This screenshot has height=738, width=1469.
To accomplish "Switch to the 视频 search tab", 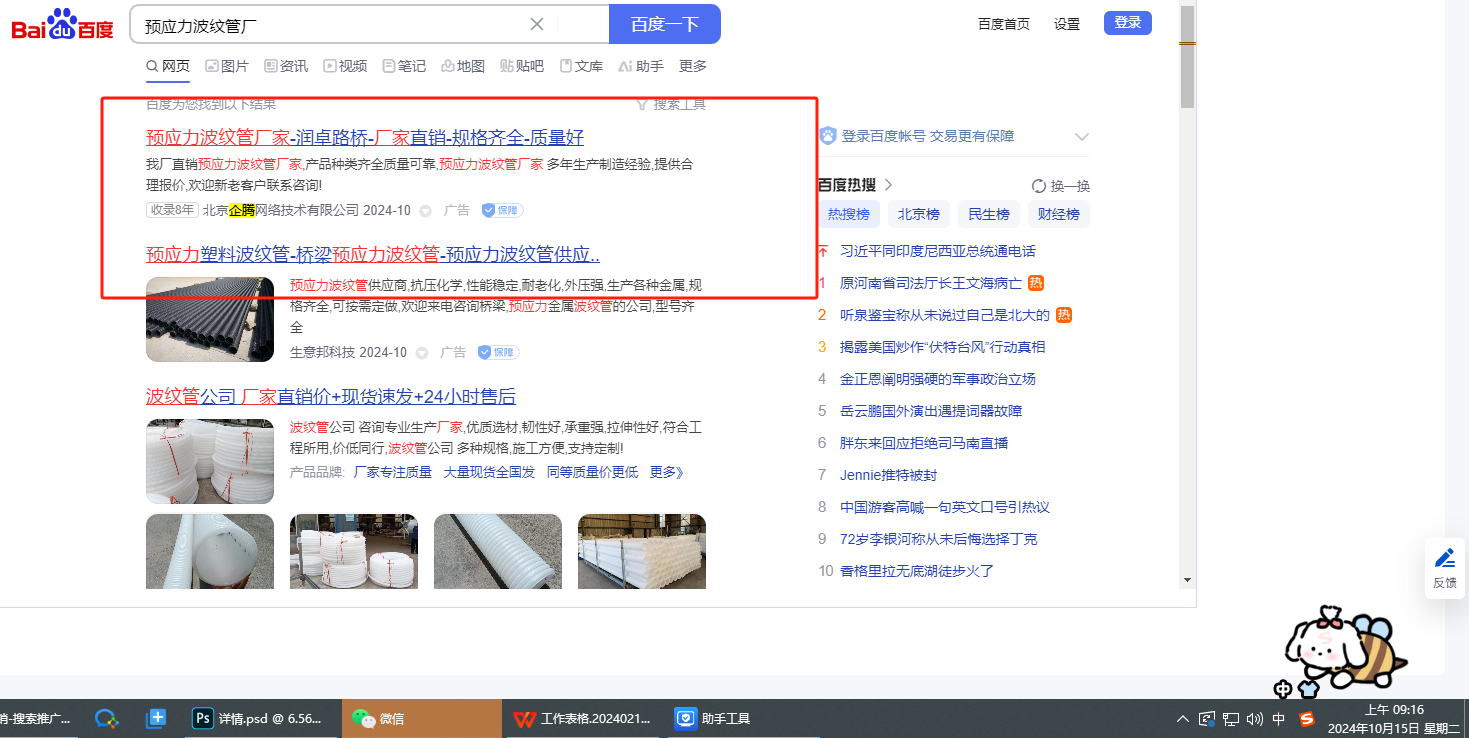I will point(345,66).
